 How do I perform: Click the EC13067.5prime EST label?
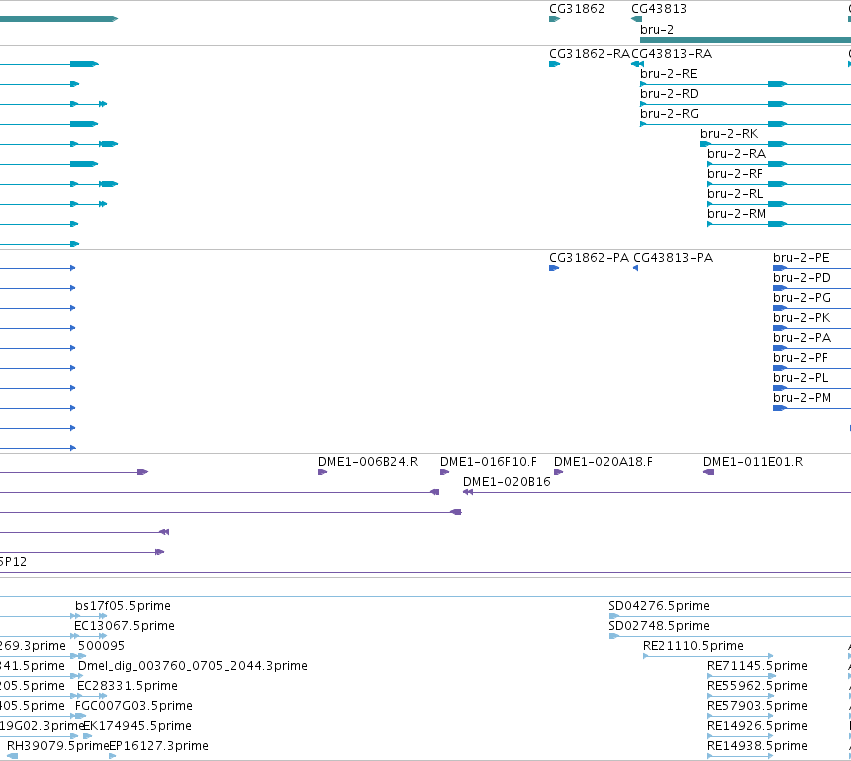pyautogui.click(x=124, y=626)
